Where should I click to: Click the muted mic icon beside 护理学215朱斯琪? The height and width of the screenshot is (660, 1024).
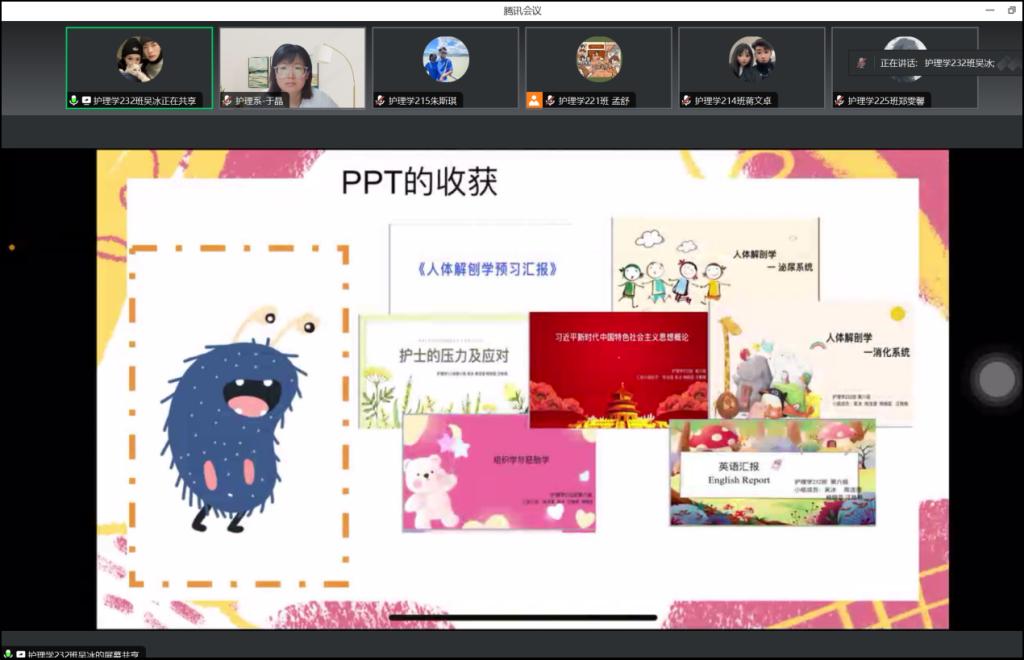click(380, 101)
